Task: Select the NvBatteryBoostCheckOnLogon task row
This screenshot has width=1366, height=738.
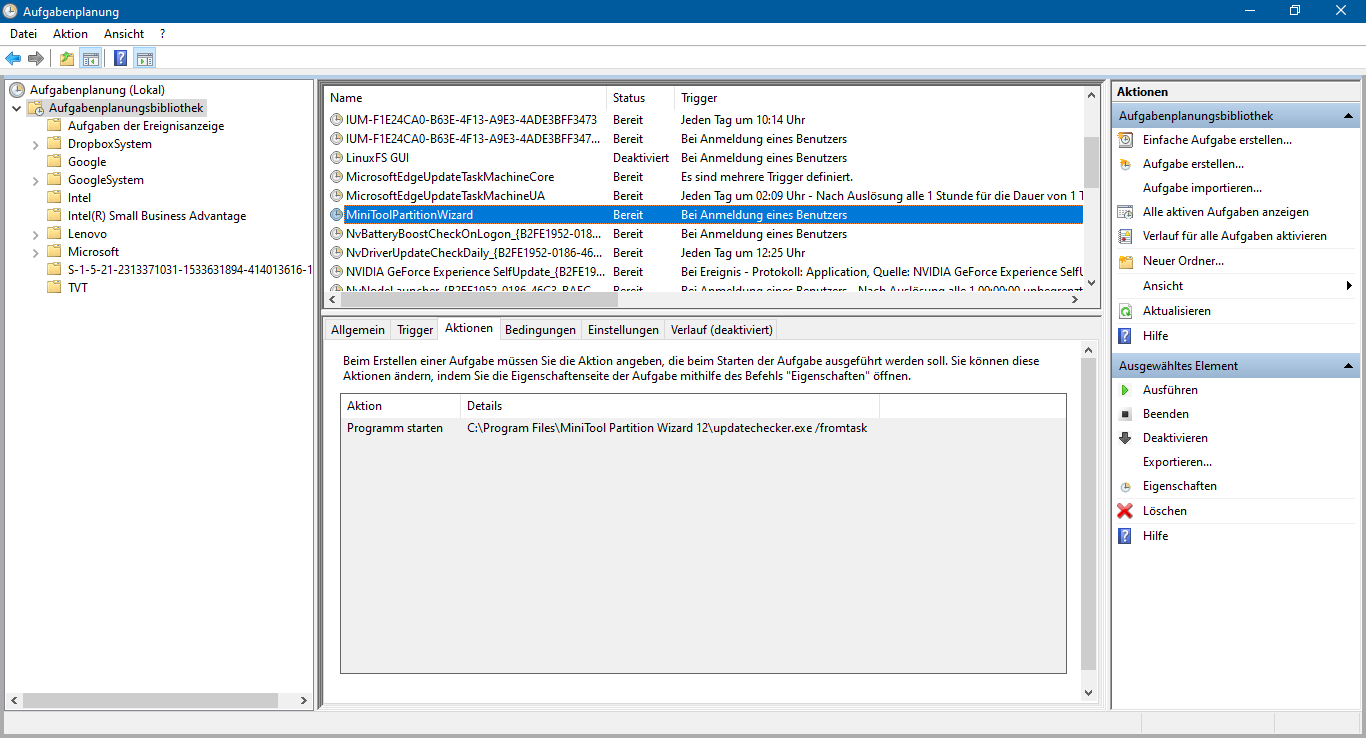Action: 705,234
